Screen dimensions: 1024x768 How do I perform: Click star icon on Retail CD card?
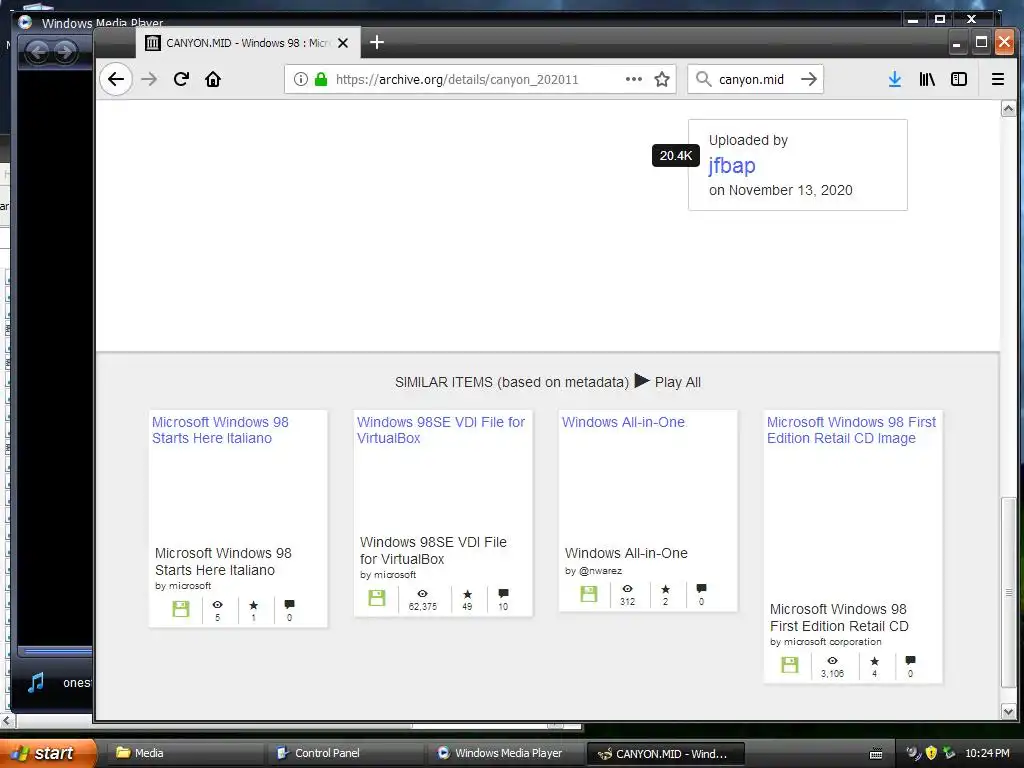pos(874,662)
